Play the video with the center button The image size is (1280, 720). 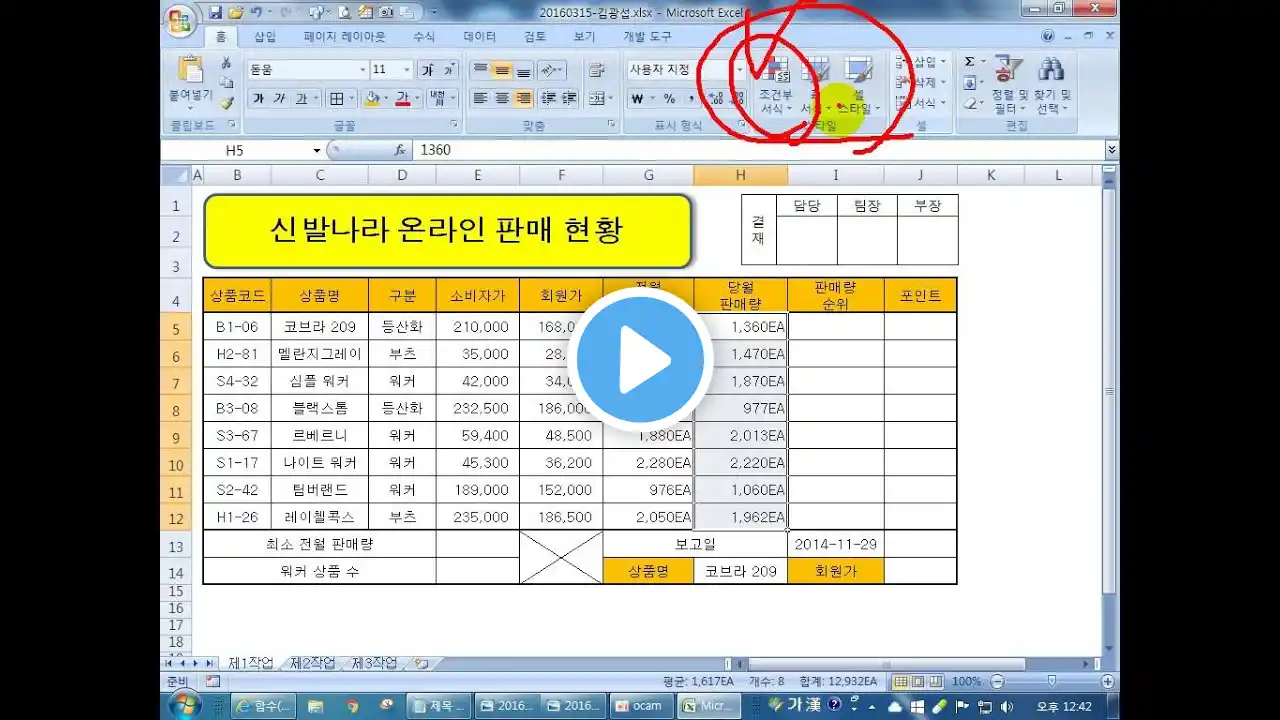(640, 359)
